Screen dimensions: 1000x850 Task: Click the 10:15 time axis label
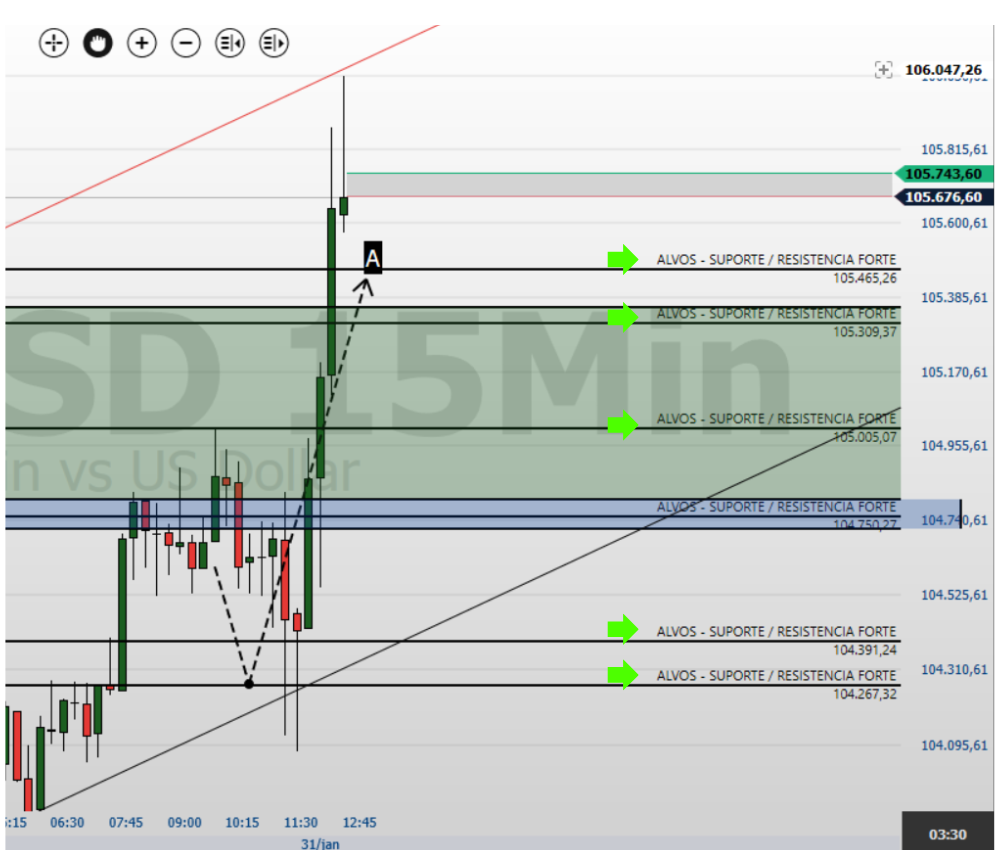pyautogui.click(x=242, y=823)
